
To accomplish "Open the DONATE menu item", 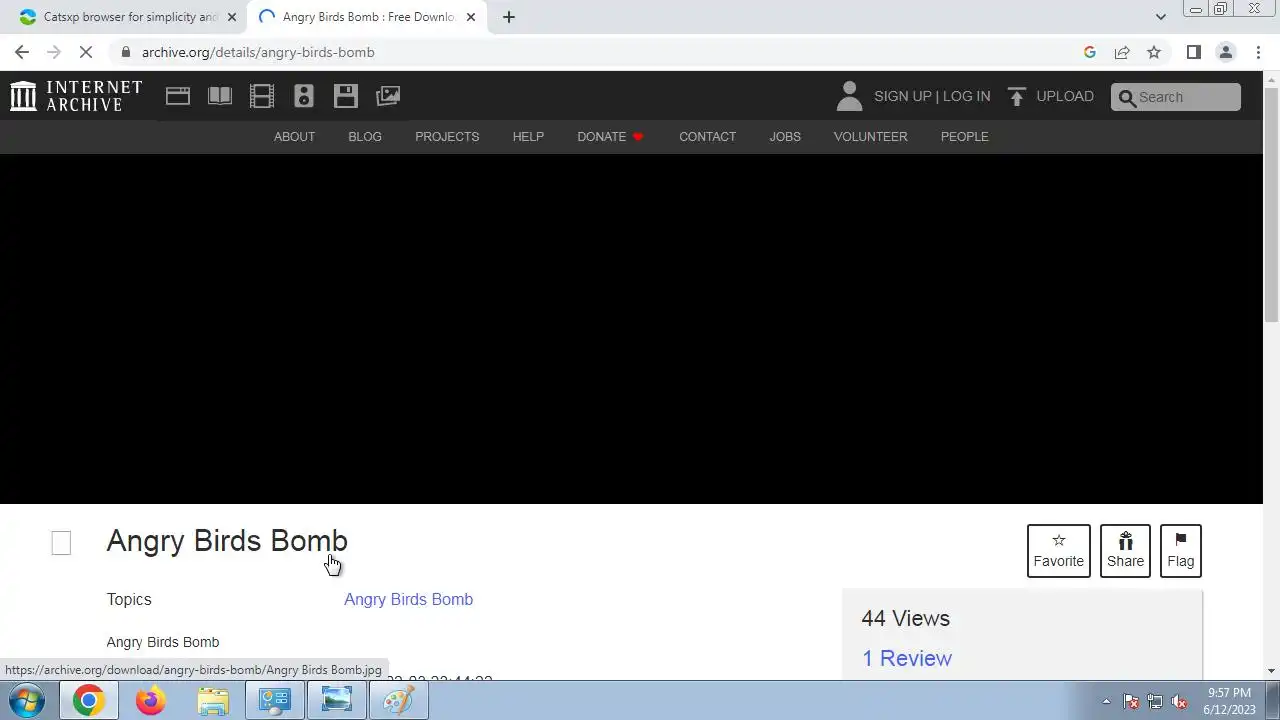I will [x=610, y=136].
